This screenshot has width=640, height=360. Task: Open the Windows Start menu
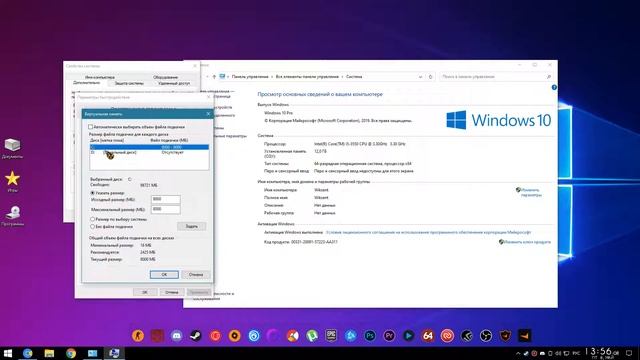[7, 353]
